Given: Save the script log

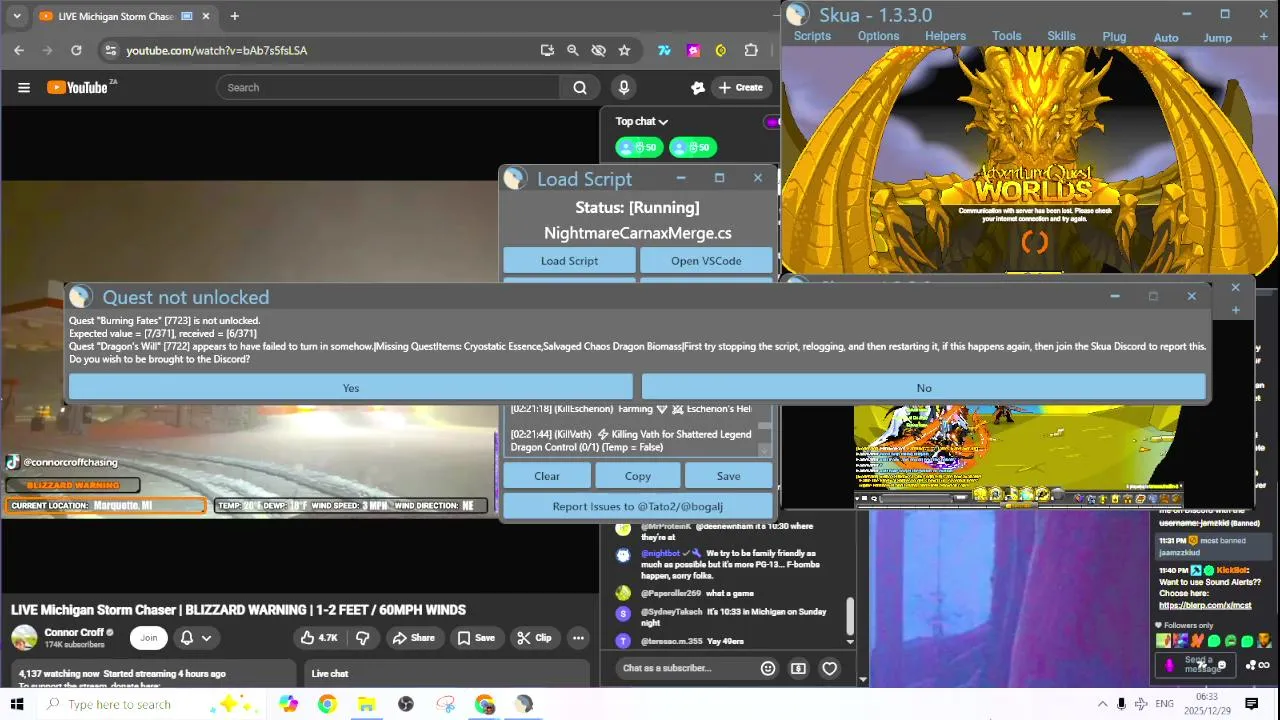Looking at the screenshot, I should pos(728,476).
